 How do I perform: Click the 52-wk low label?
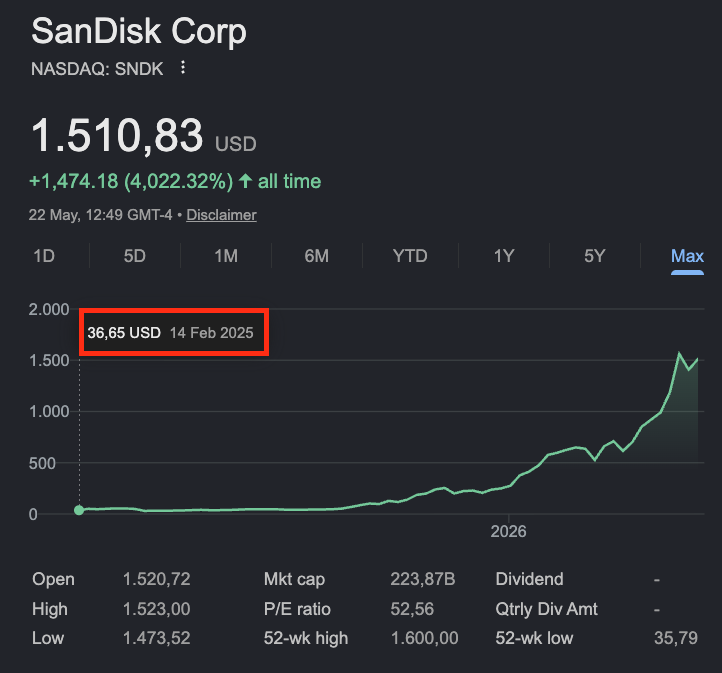pos(534,638)
